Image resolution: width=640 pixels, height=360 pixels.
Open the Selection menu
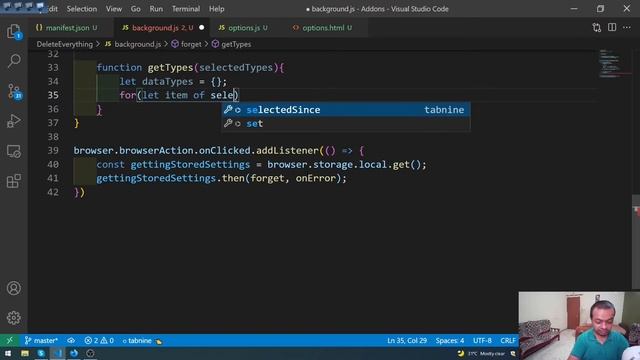pyautogui.click(x=82, y=9)
